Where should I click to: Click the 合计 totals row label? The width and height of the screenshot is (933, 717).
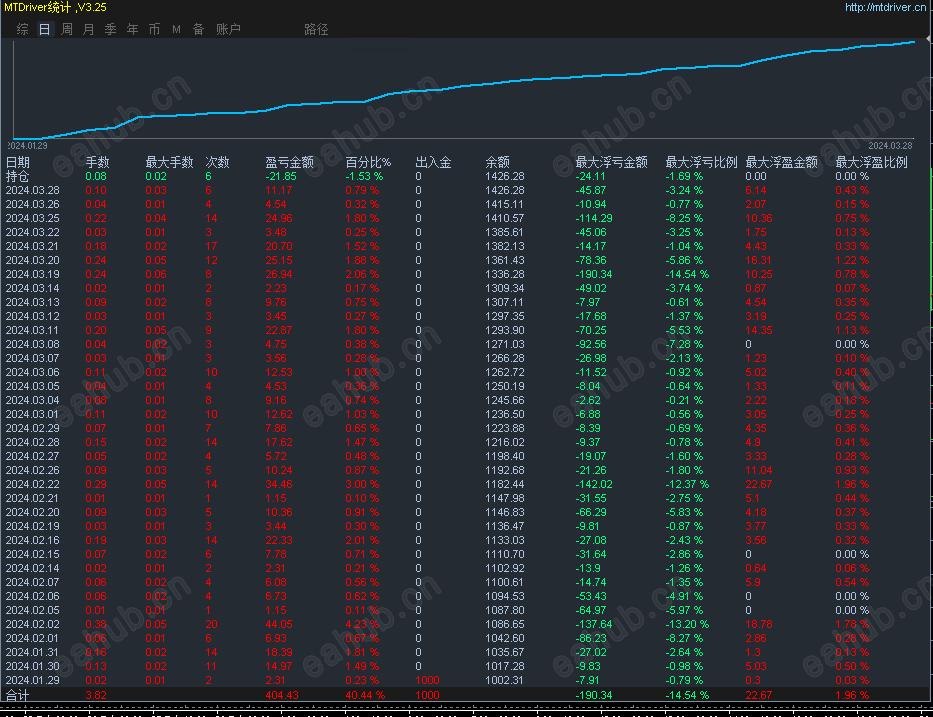17,695
